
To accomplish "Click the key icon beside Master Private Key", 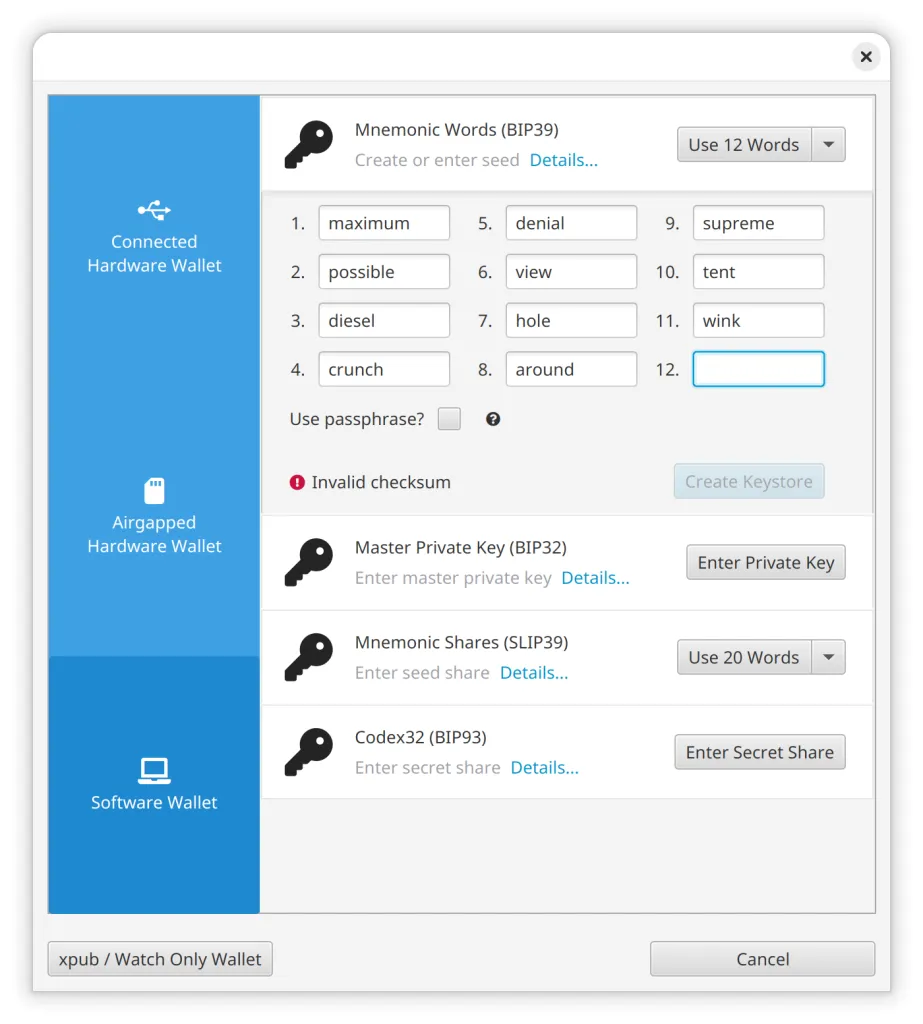I will tap(308, 562).
